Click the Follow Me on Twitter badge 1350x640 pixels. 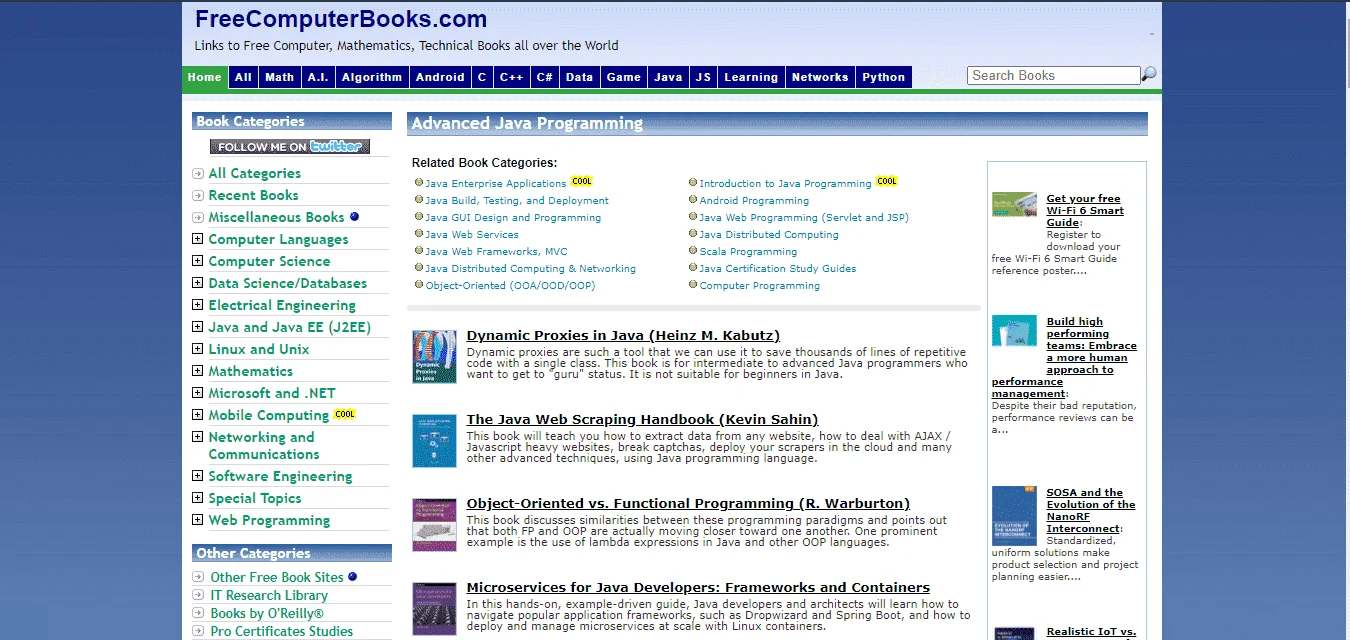pos(290,146)
